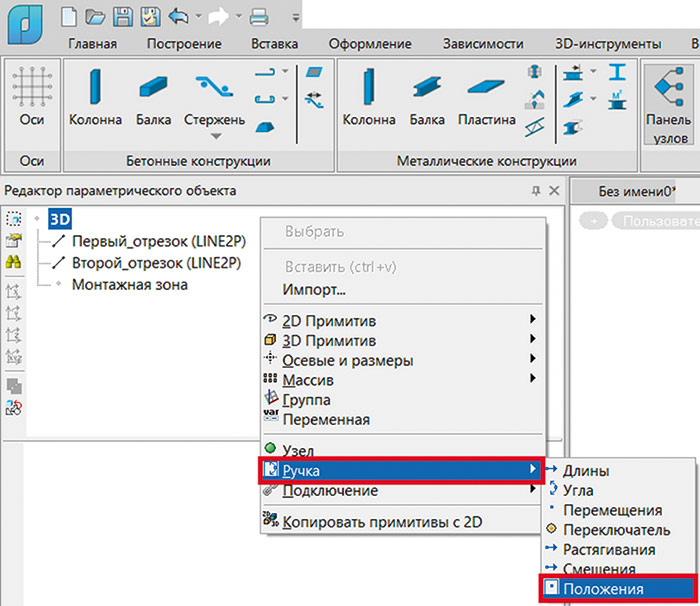The height and width of the screenshot is (606, 700).
Task: Select the concrete Балка tool
Action: 152,86
